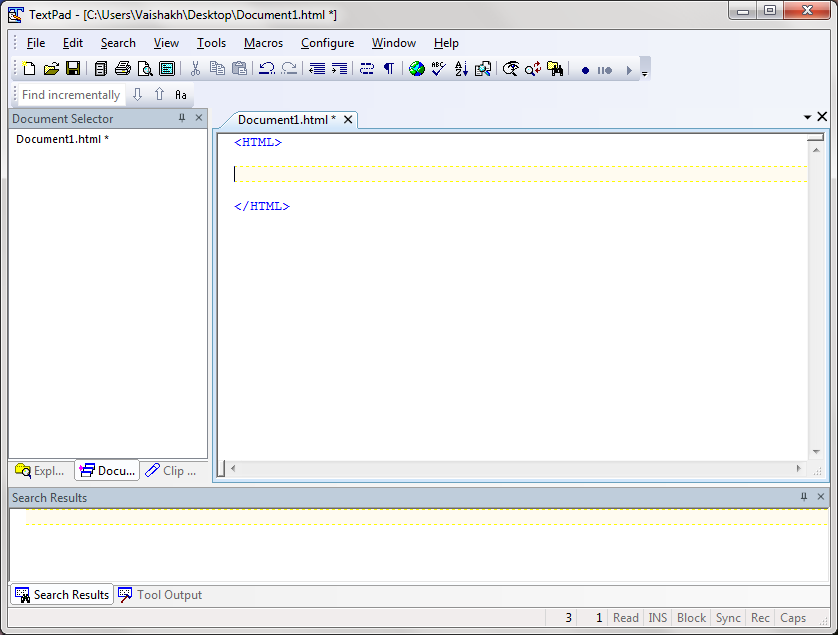Switch to the Tool Output tab
838x635 pixels.
point(160,595)
